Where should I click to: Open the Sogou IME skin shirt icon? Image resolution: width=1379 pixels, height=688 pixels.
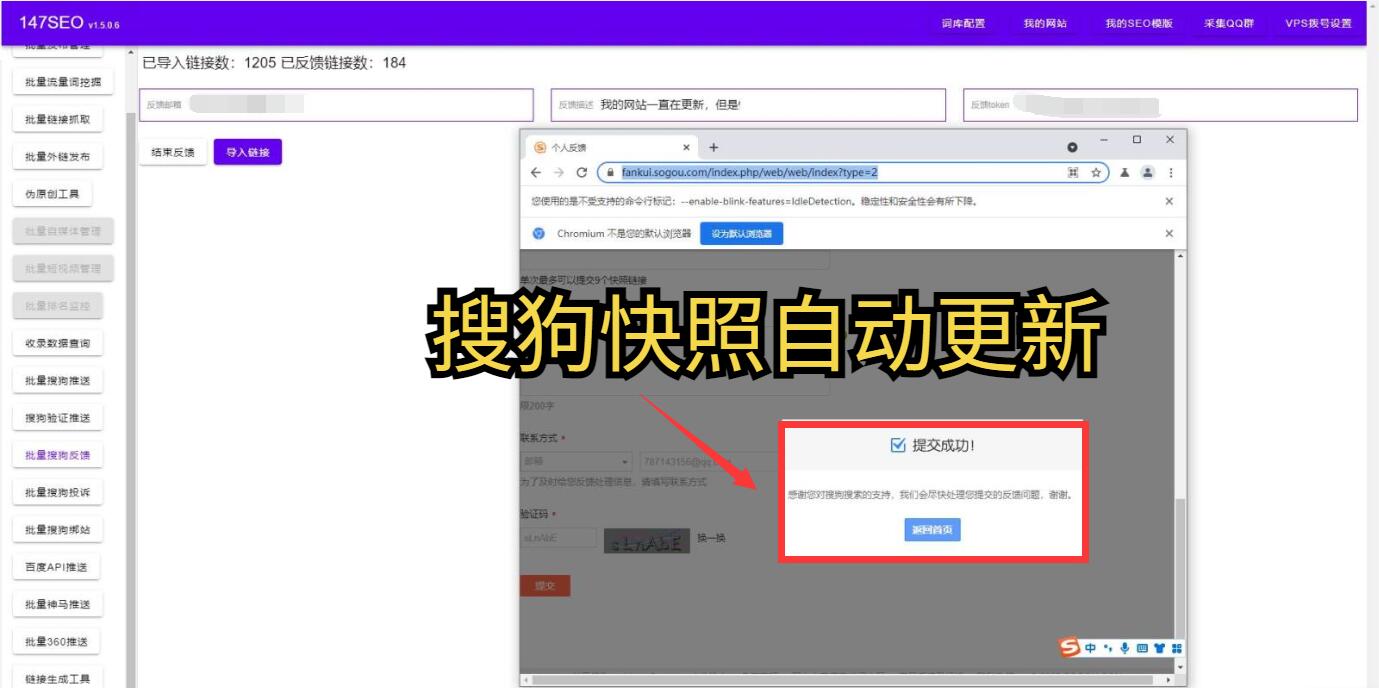[1159, 648]
